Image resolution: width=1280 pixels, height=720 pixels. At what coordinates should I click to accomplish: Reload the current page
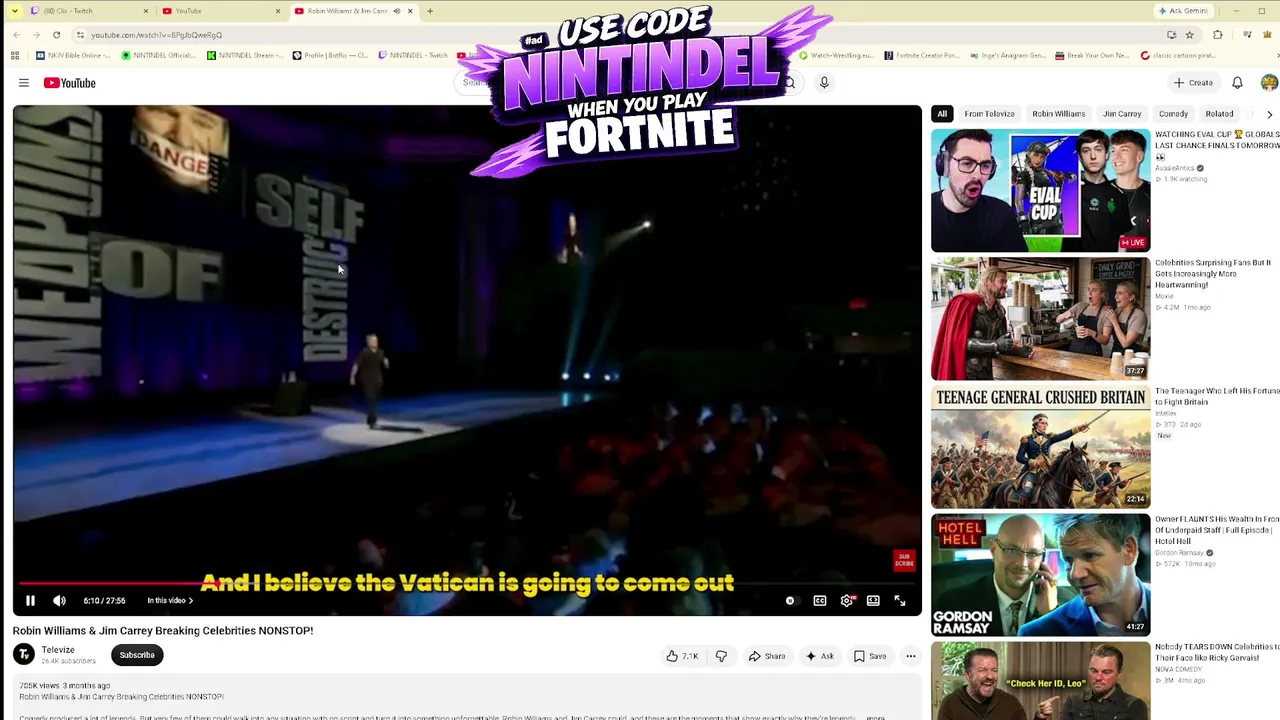click(56, 35)
